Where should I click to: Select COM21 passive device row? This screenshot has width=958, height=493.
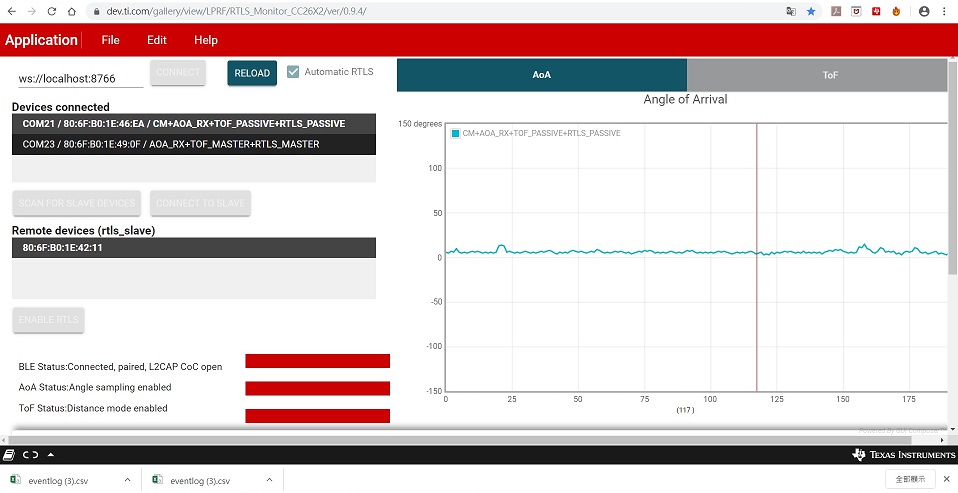coord(194,123)
